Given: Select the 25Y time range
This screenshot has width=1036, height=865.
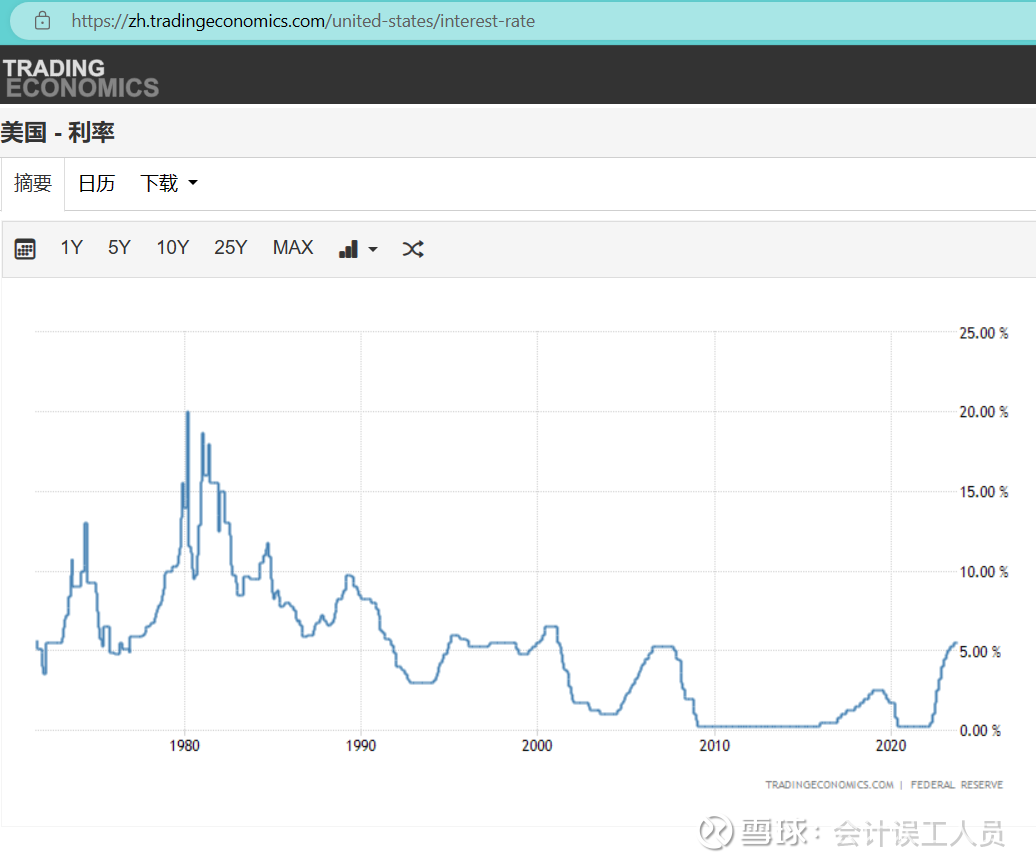Looking at the screenshot, I should pyautogui.click(x=230, y=248).
